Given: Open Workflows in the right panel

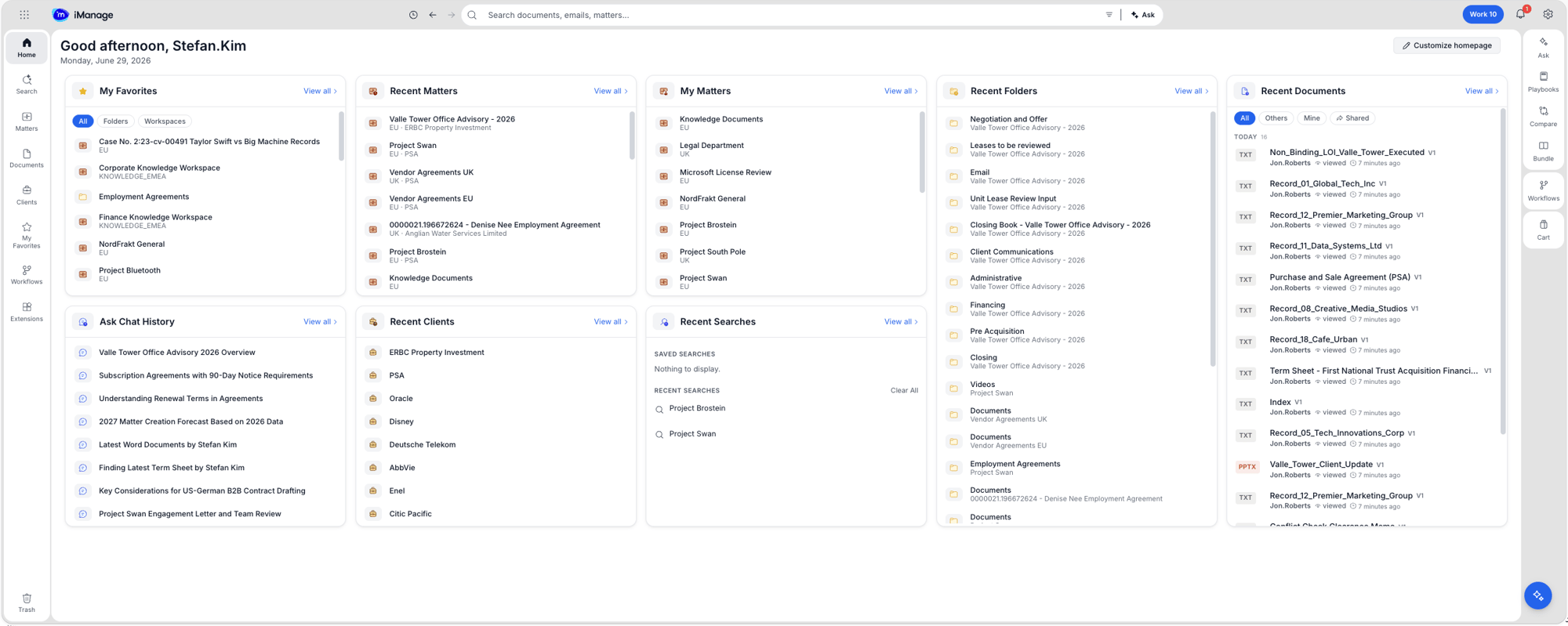Looking at the screenshot, I should coord(1543,191).
